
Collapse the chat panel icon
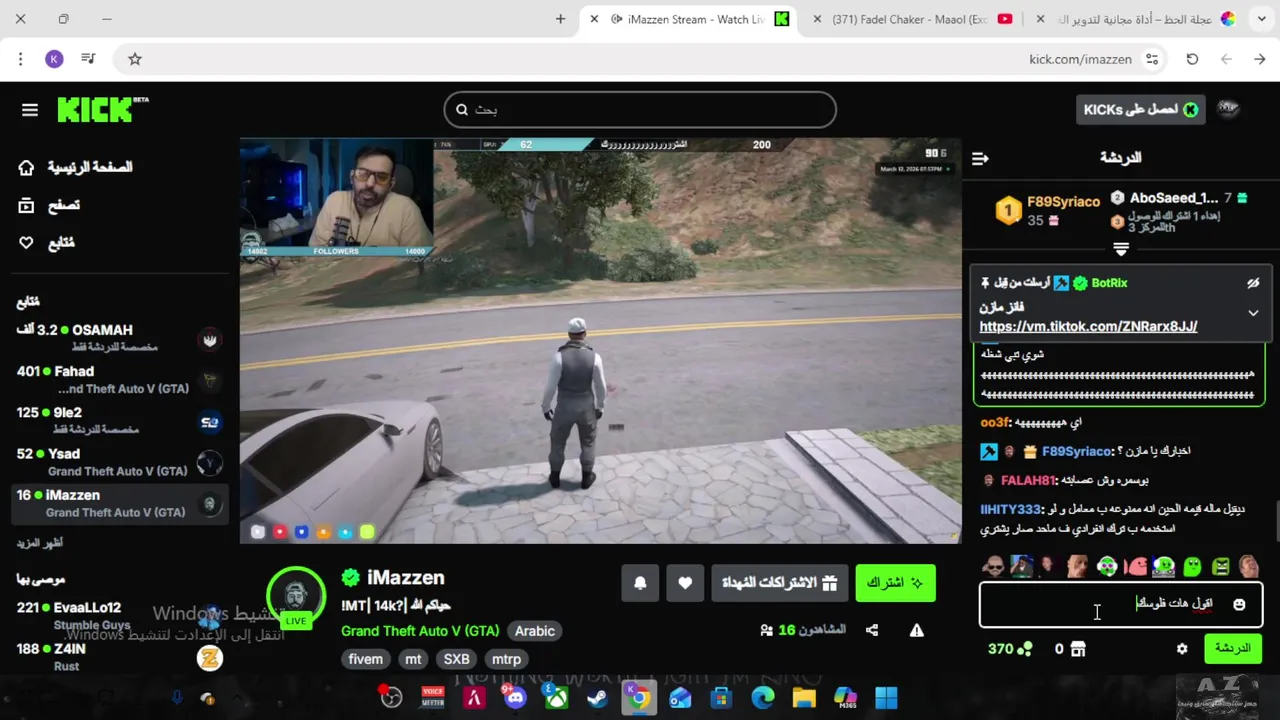tap(980, 158)
